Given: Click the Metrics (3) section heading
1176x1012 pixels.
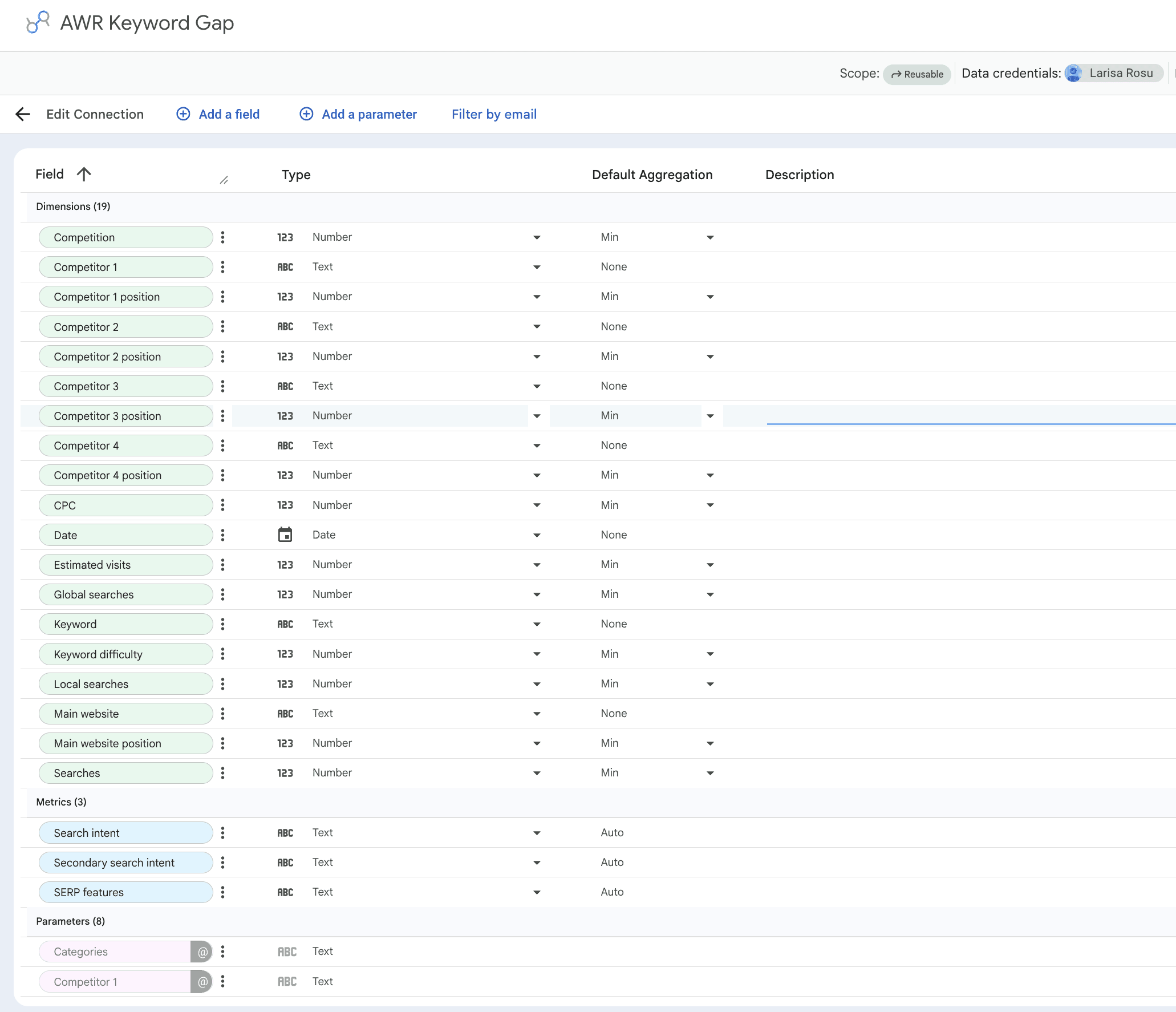Looking at the screenshot, I should tap(61, 802).
